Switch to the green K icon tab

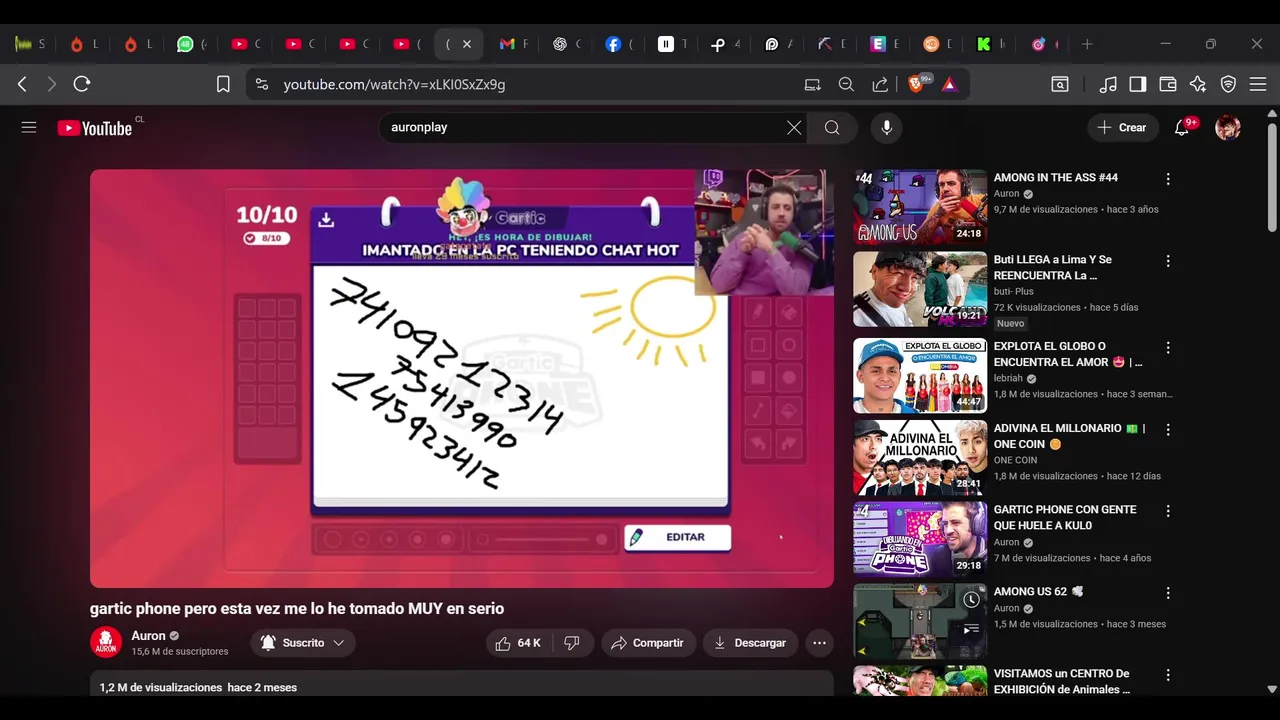tap(991, 44)
